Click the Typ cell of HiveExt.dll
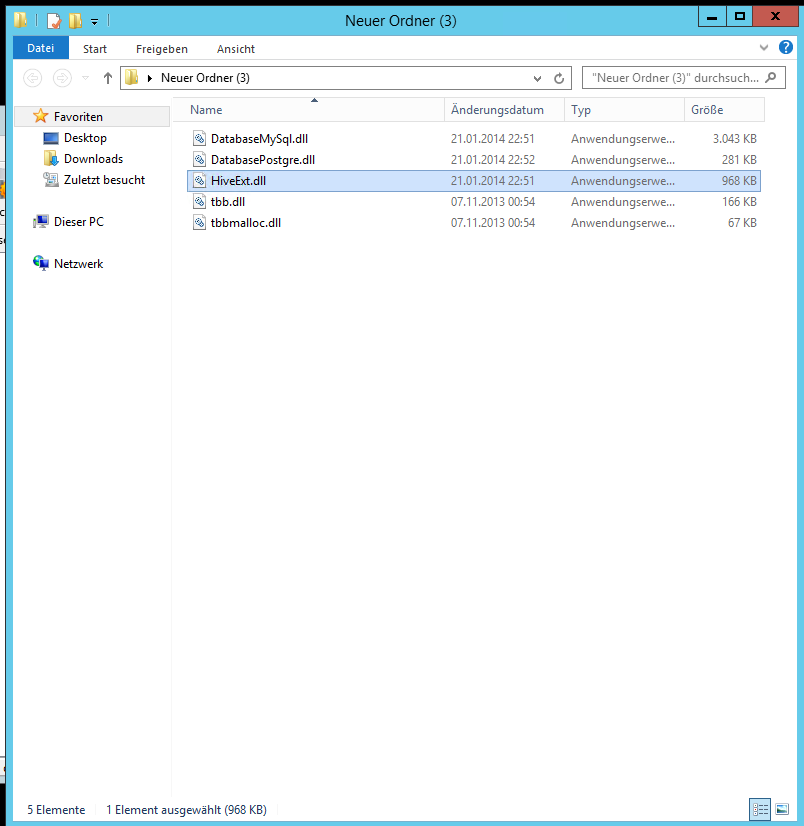 (623, 181)
